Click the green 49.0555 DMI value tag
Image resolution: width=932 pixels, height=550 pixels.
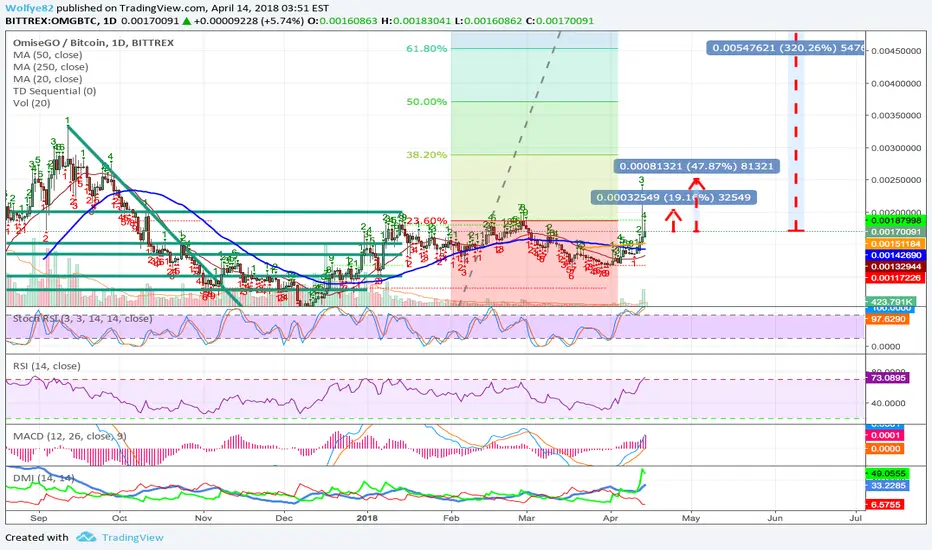click(888, 474)
